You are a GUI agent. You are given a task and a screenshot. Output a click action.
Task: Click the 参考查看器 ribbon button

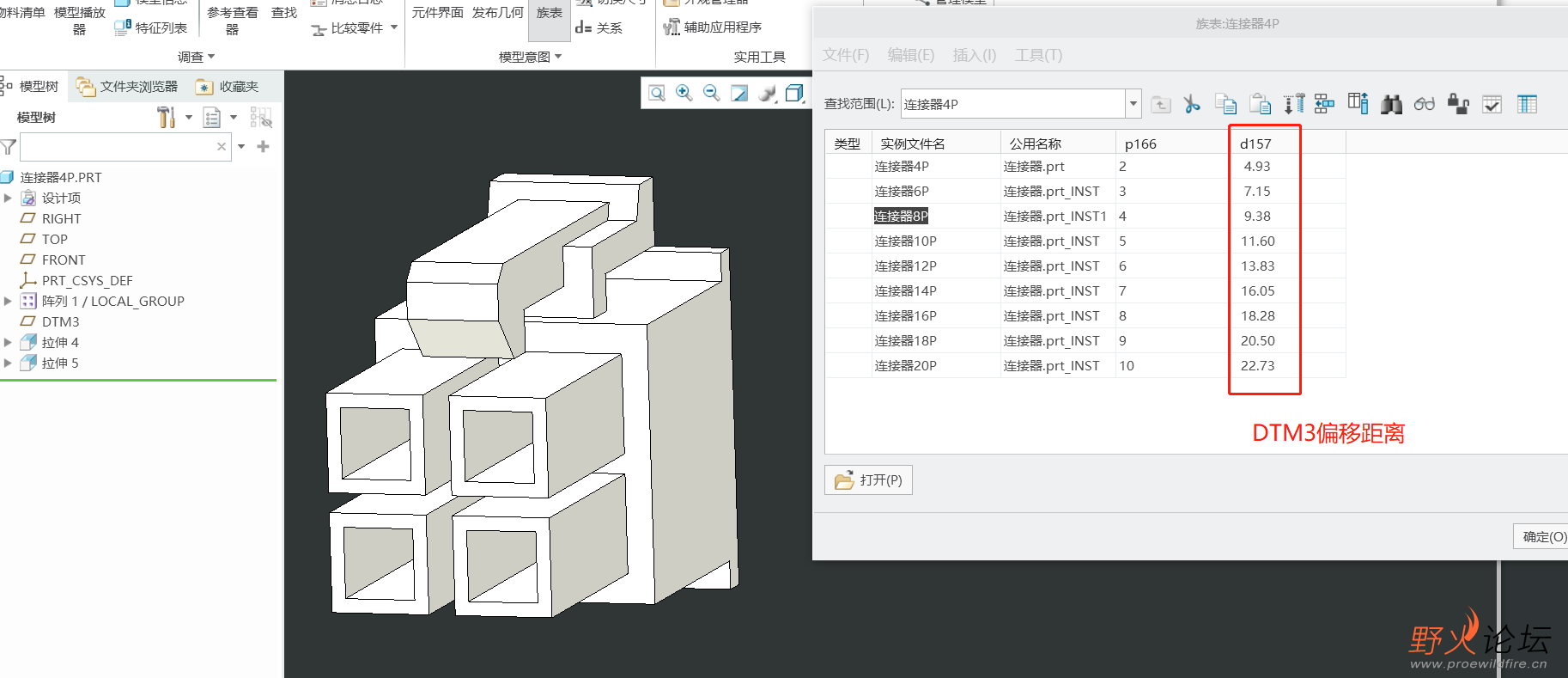coord(232,21)
